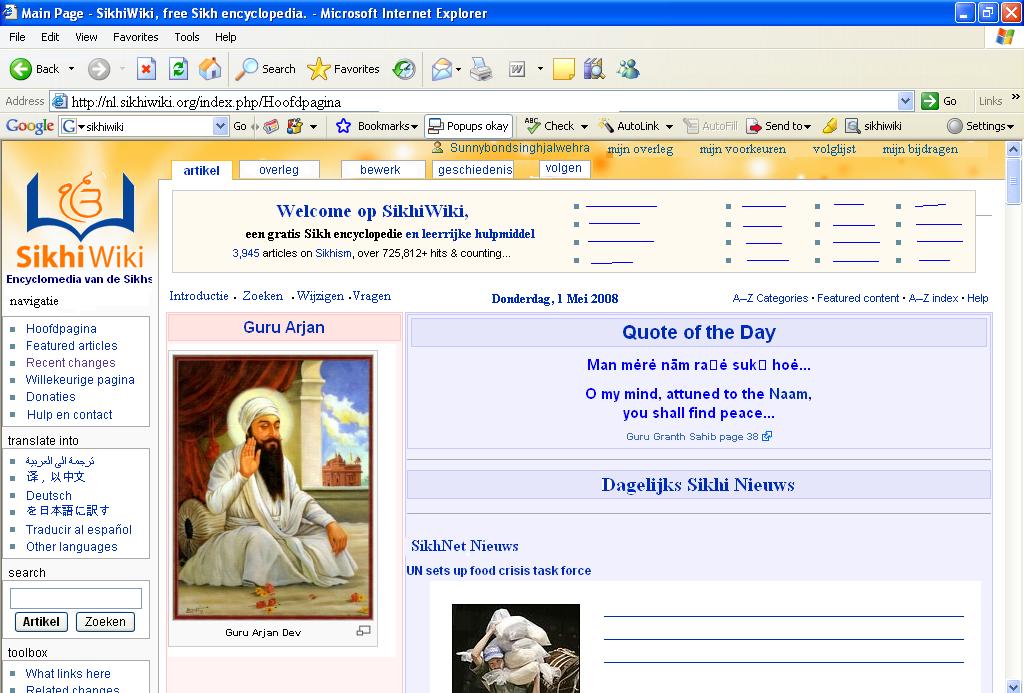Screen dimensions: 1024x693
Task: Open the geschiedenis tab
Action: (x=475, y=170)
